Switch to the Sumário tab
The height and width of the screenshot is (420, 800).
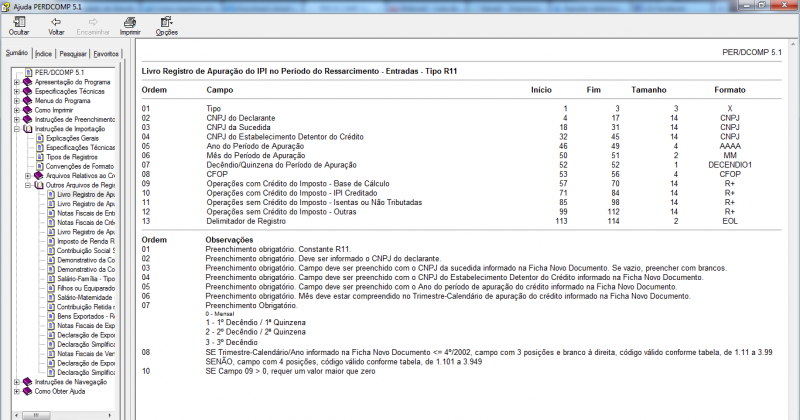pos(17,53)
